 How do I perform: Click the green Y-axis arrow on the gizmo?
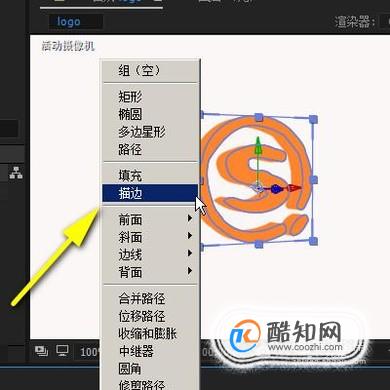pyautogui.click(x=258, y=147)
